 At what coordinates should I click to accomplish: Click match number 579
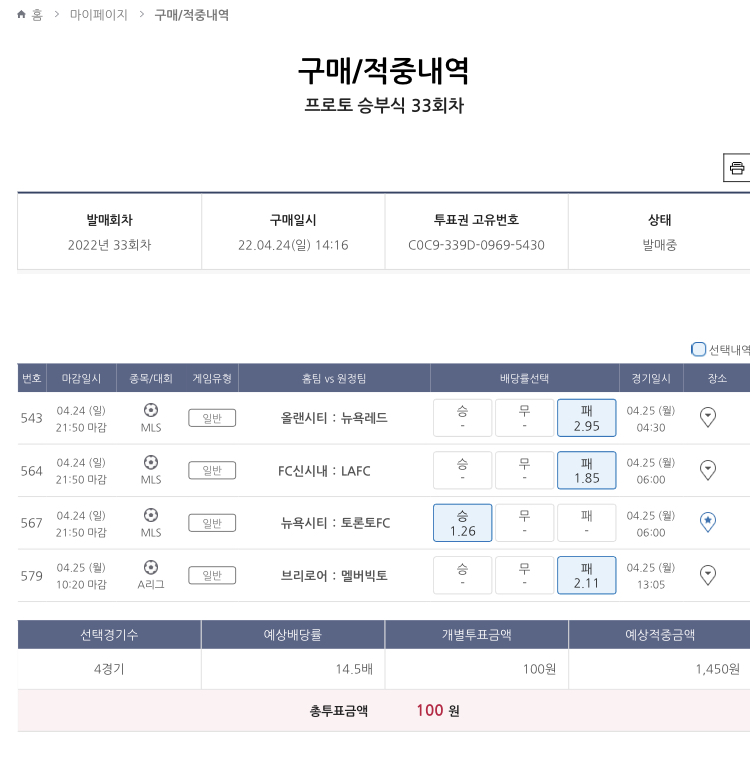coord(32,576)
